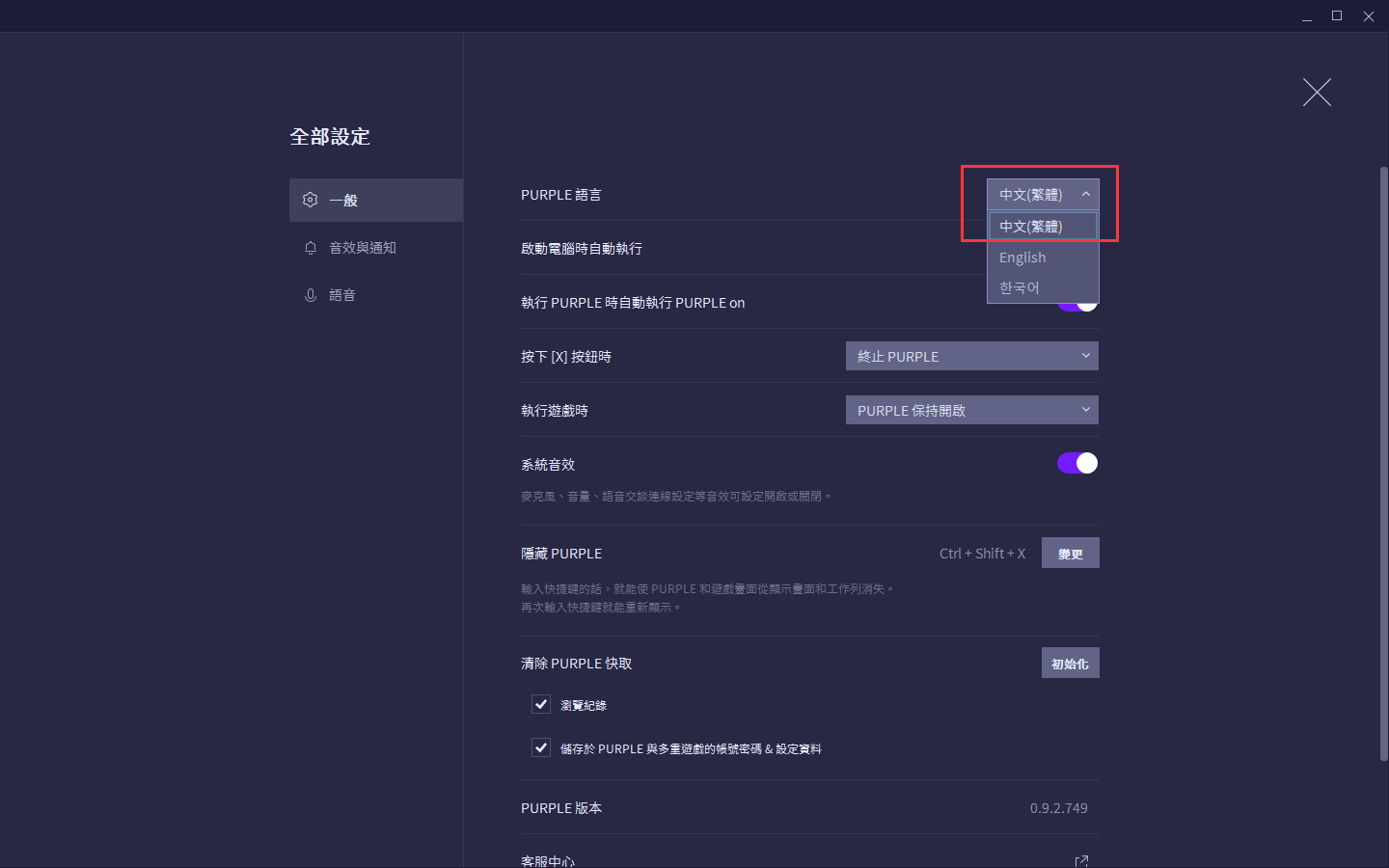This screenshot has height=868, width=1389.
Task: Maximize the PURPLE window
Action: [1337, 16]
